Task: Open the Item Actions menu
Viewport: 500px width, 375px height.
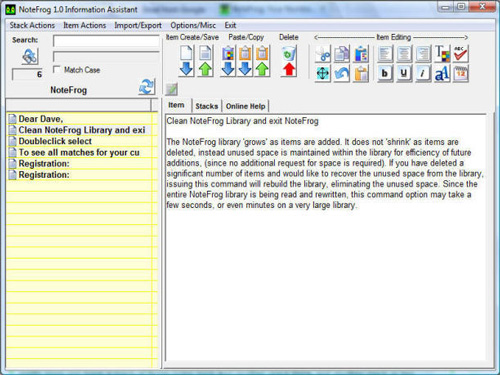Action: [85, 25]
